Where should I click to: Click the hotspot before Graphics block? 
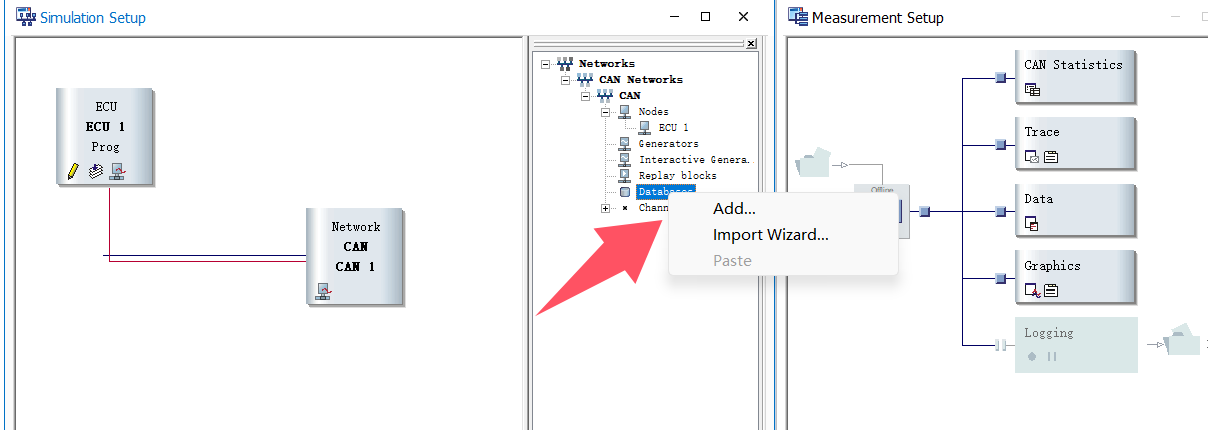(x=1000, y=278)
